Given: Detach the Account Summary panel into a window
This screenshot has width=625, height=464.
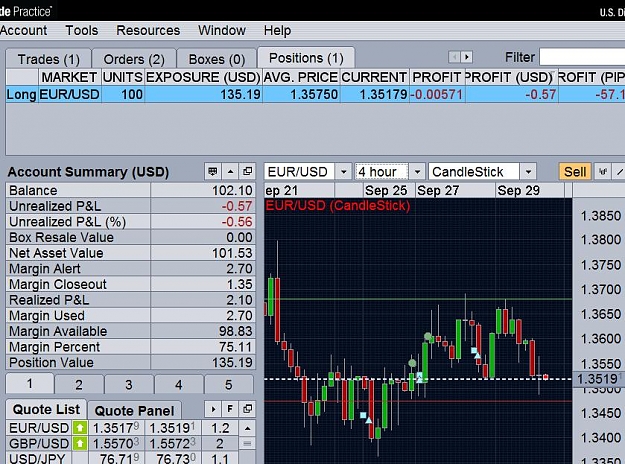Looking at the screenshot, I should [x=248, y=172].
